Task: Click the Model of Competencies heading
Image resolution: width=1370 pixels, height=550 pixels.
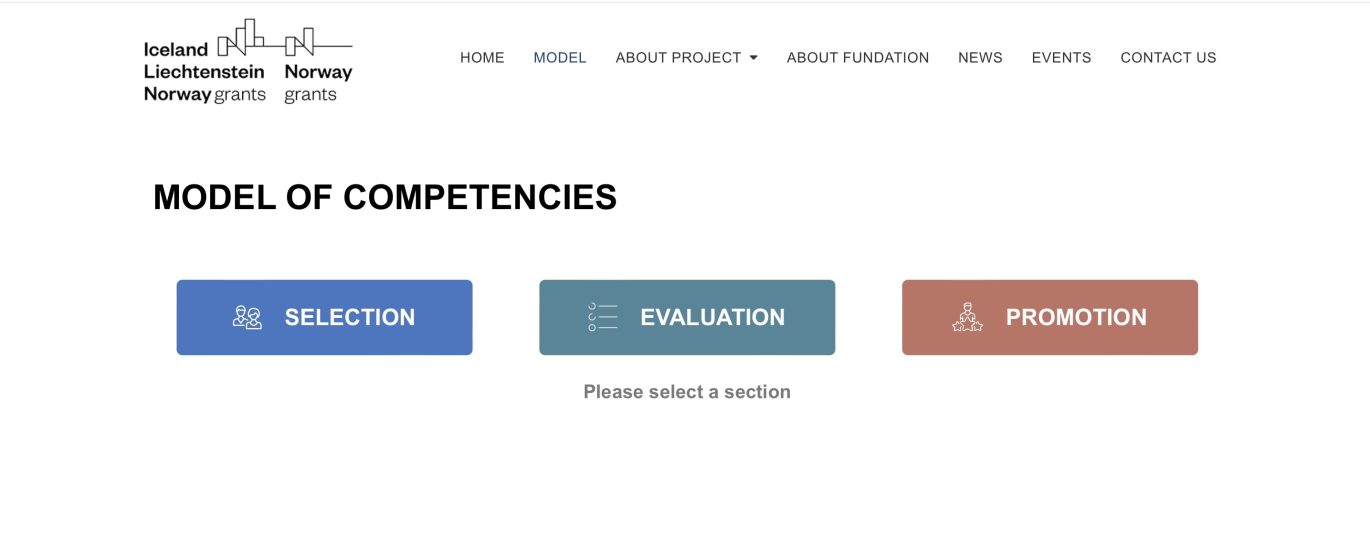Action: click(x=385, y=197)
